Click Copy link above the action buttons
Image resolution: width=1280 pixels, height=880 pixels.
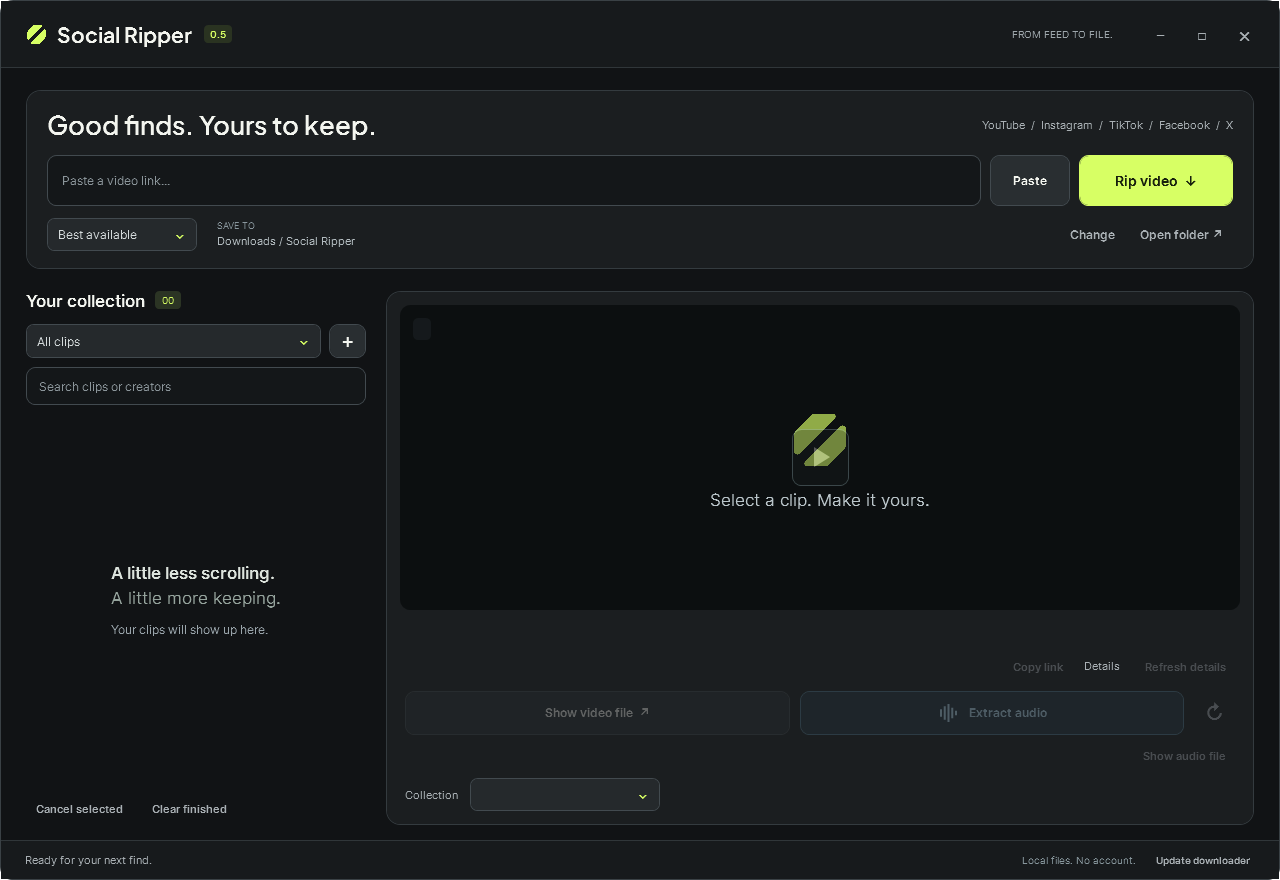point(1038,667)
